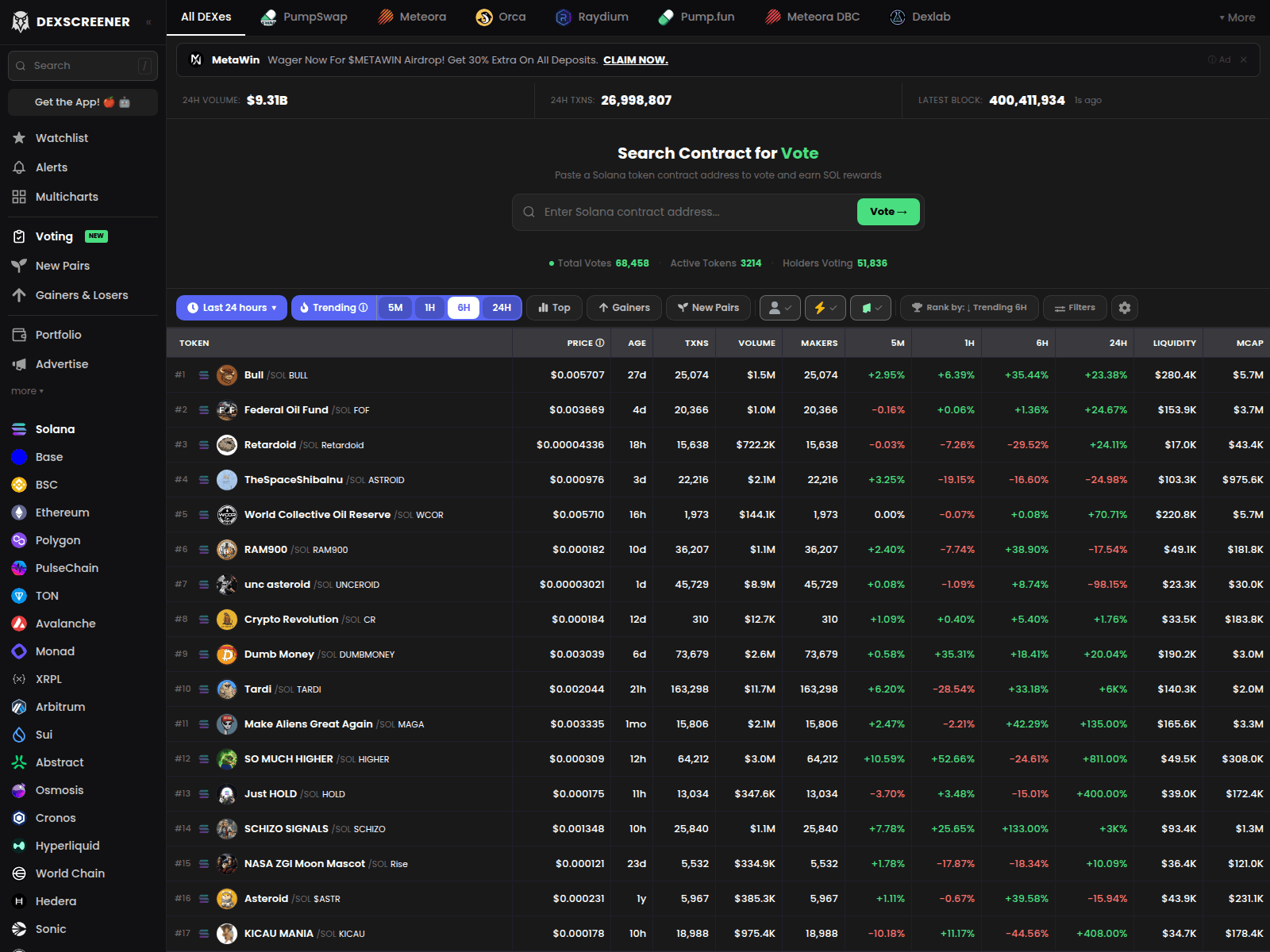Screen dimensions: 1270x952
Task: Toggle the green megaphone ads filter
Action: coord(870,308)
